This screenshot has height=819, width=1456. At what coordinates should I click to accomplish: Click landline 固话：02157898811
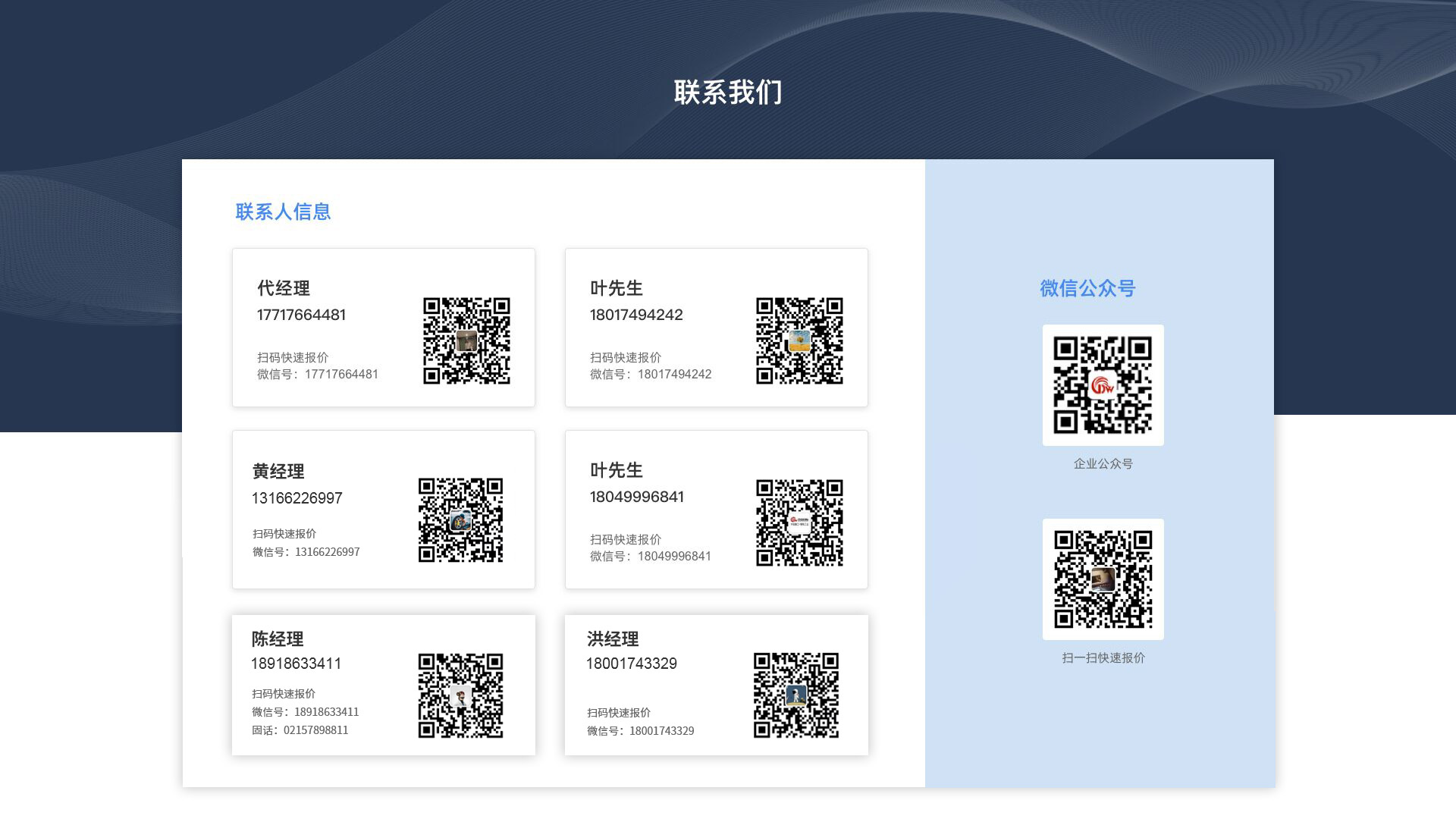point(300,730)
